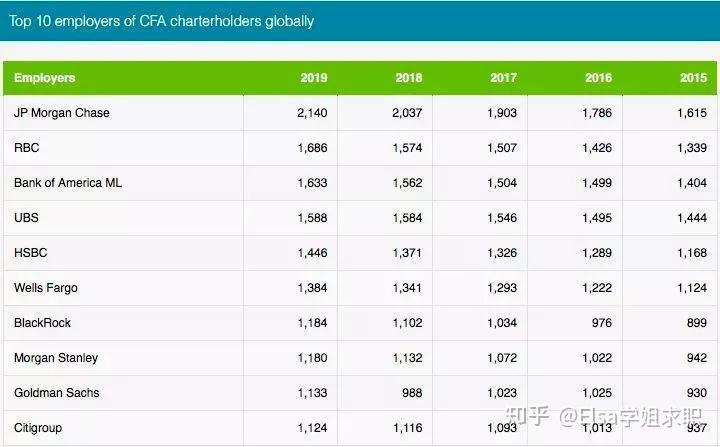Screen dimensions: 720x447
Task: Click the title 'Top 10 employers of CFA charterholders globally'
Action: point(162,21)
